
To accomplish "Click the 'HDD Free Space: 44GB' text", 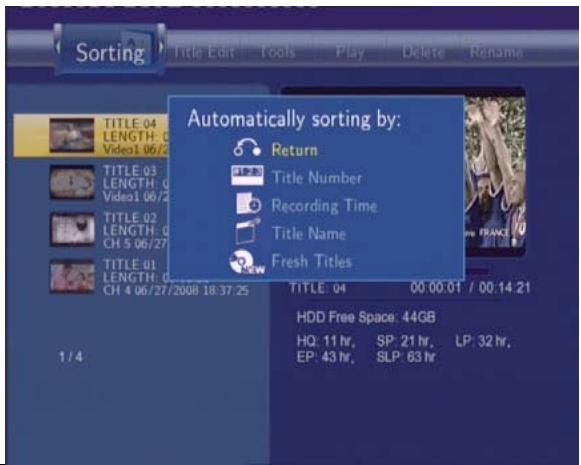I will (x=366, y=318).
